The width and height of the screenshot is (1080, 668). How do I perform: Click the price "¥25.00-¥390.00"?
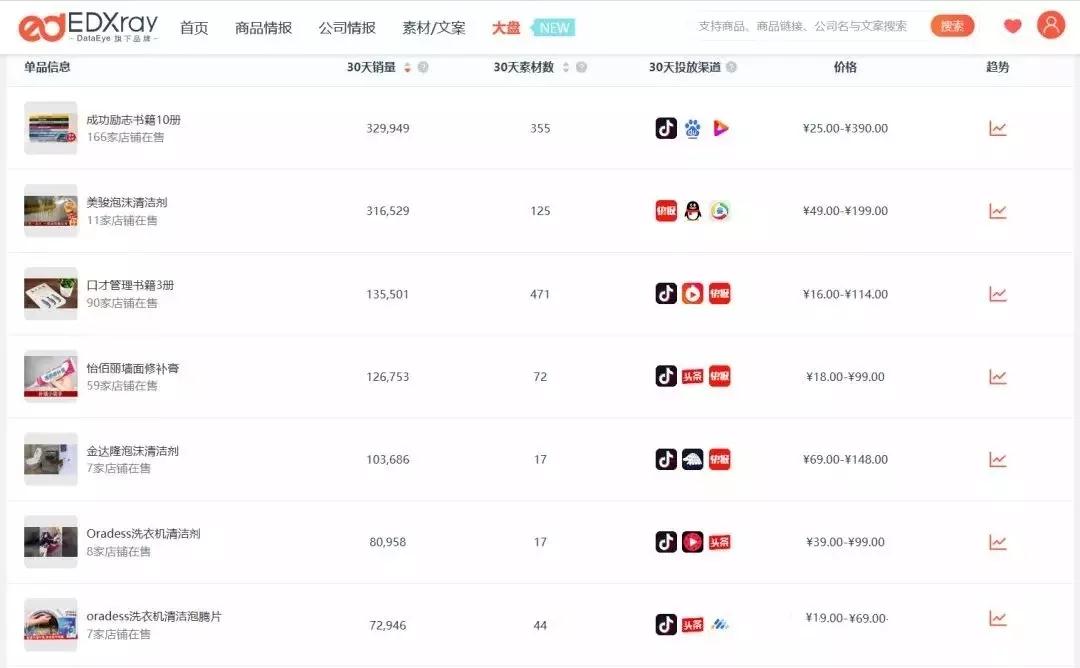[845, 128]
